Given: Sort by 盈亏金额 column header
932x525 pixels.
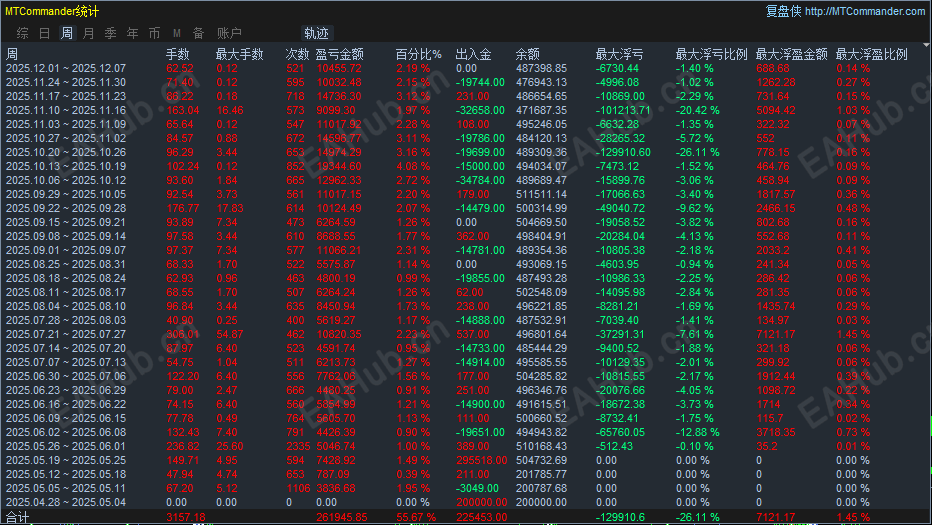Looking at the screenshot, I should pyautogui.click(x=339, y=54).
